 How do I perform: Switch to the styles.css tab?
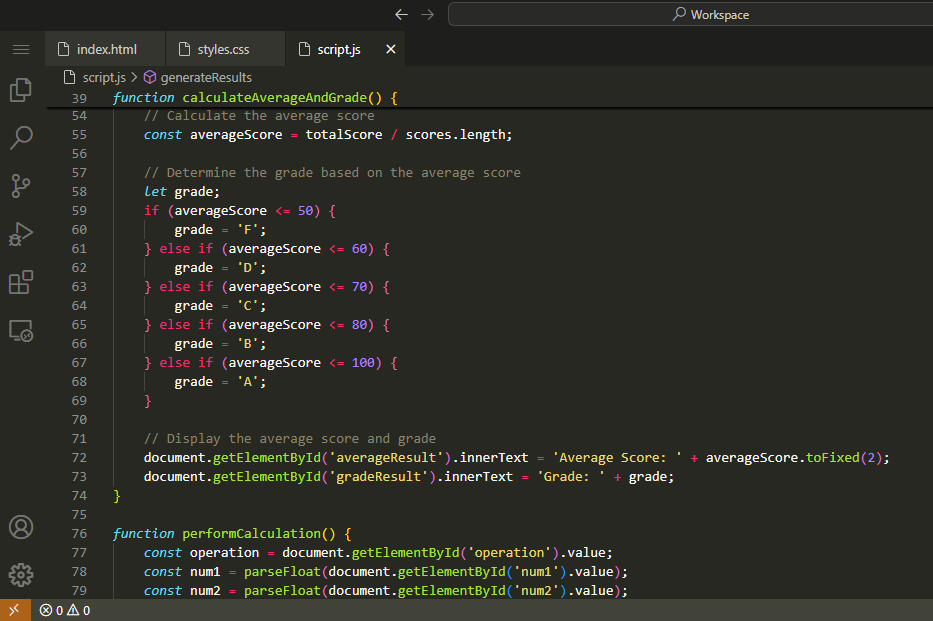223,49
